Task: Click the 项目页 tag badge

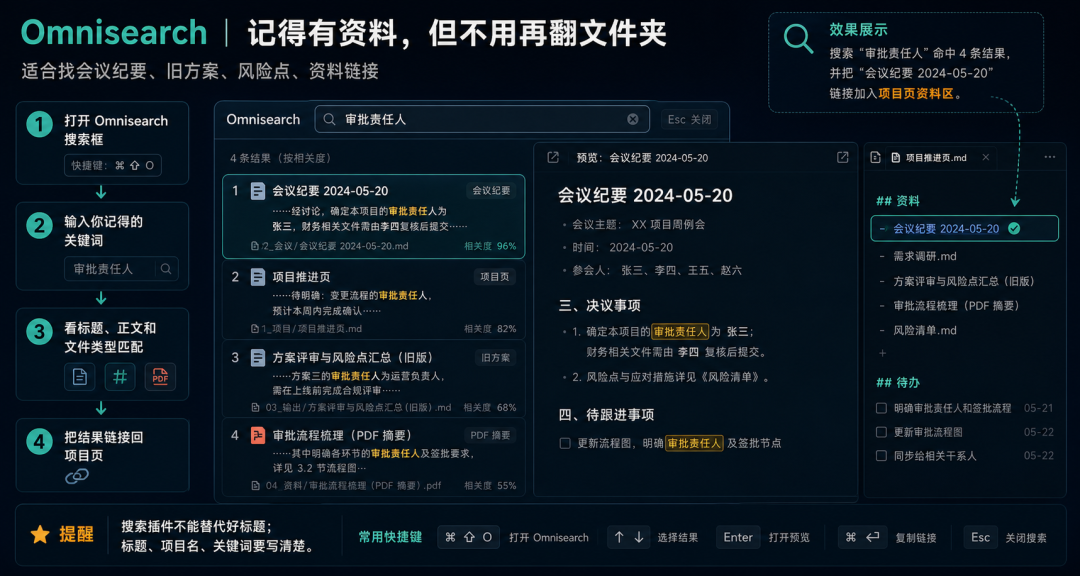Action: 495,277
